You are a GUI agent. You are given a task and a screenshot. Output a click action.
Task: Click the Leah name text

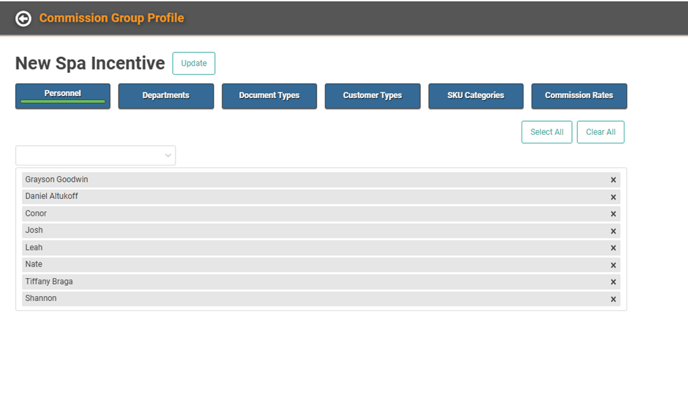click(34, 247)
